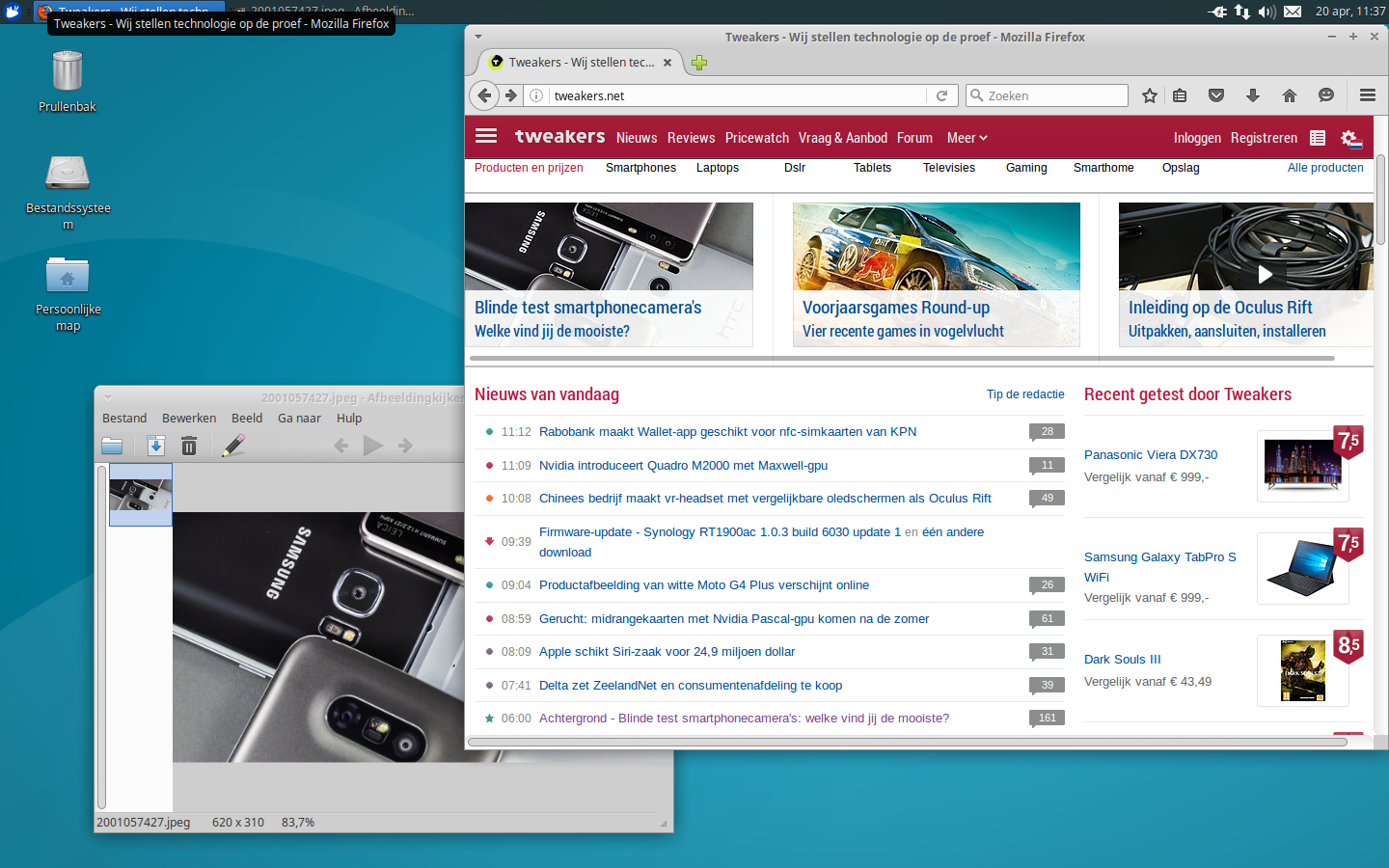
Task: Click the Zoeken search field
Action: tap(1047, 95)
